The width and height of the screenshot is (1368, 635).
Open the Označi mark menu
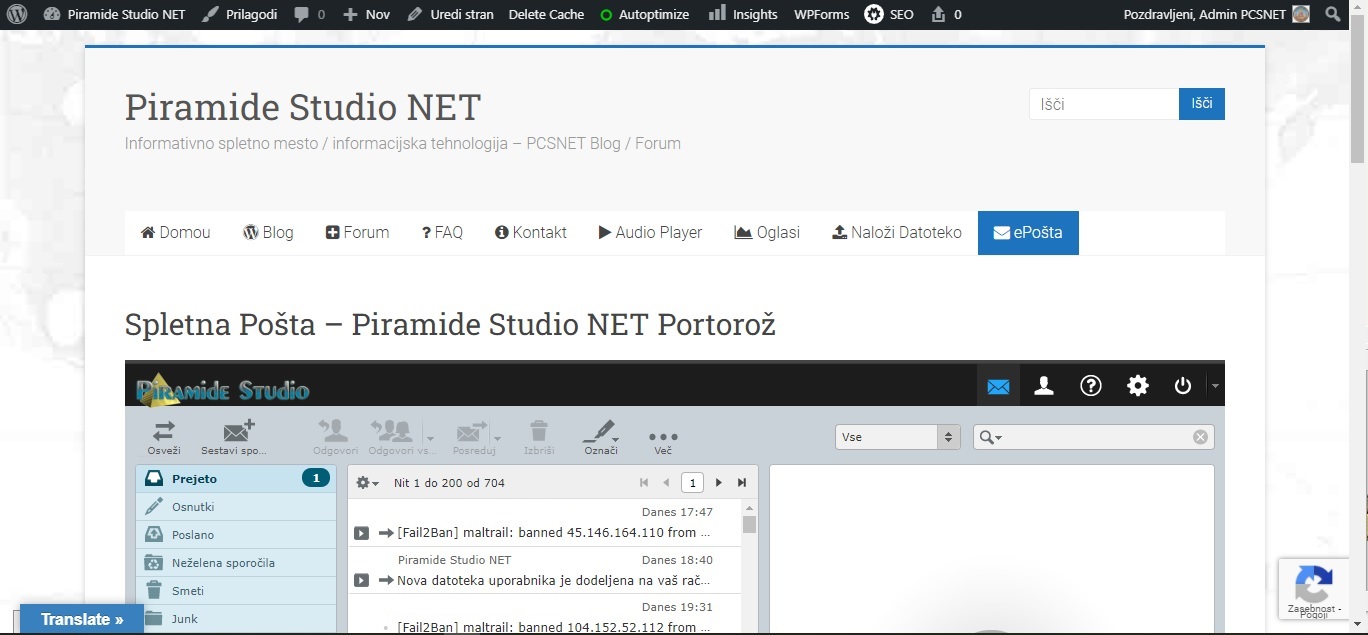point(600,437)
